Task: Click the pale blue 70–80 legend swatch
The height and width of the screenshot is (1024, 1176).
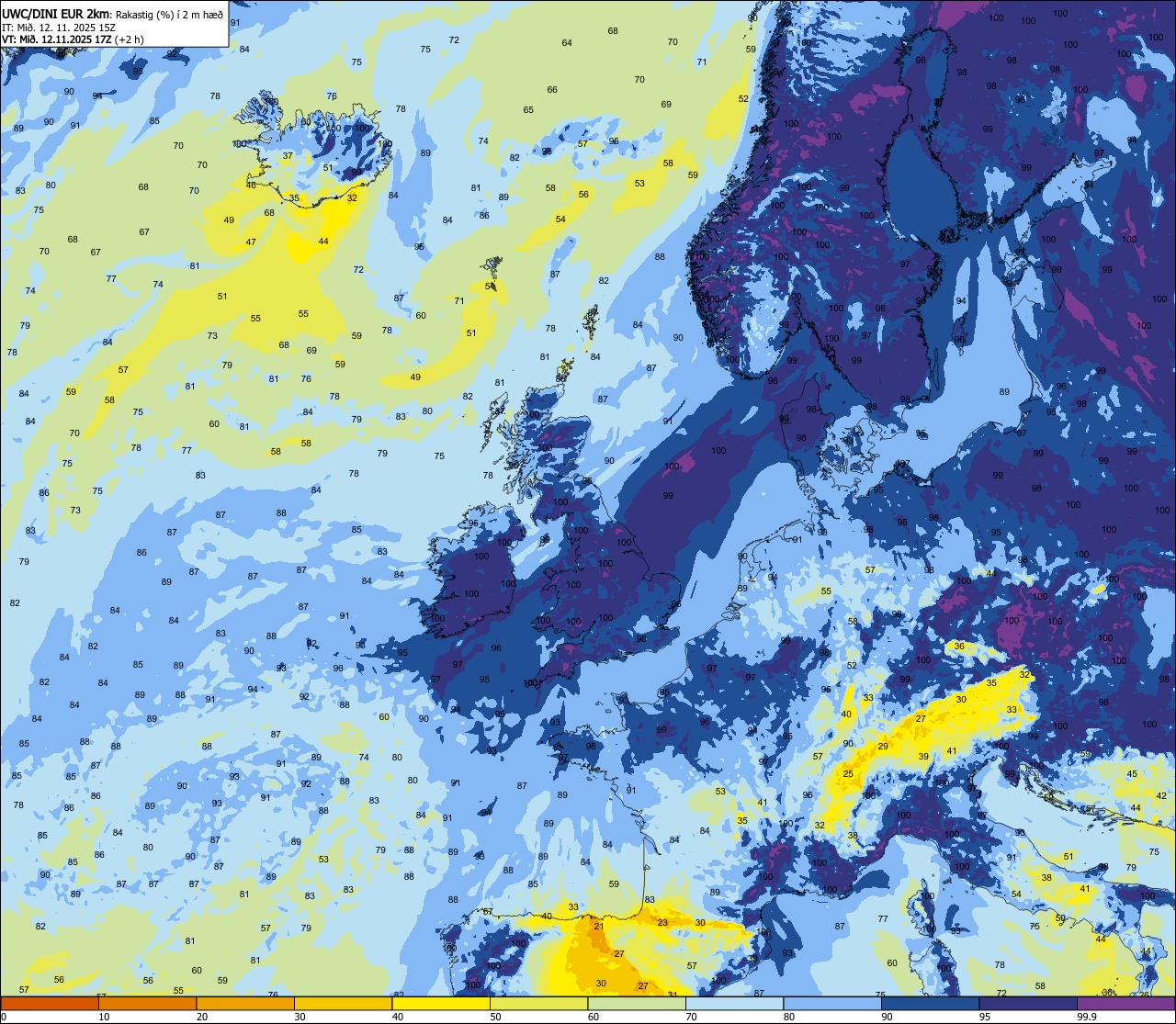Action: pyautogui.click(x=734, y=1003)
